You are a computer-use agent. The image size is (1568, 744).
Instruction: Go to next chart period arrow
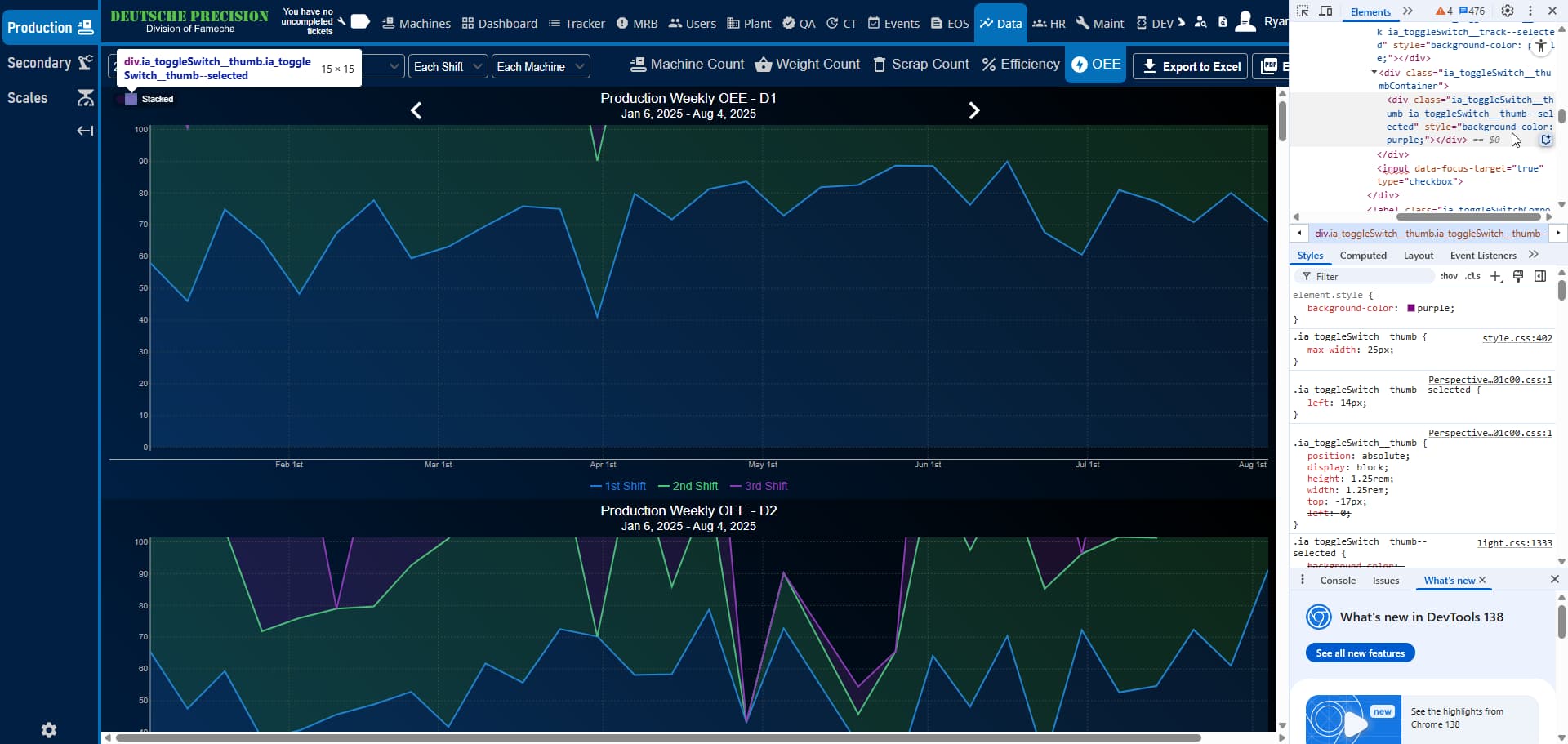973,110
